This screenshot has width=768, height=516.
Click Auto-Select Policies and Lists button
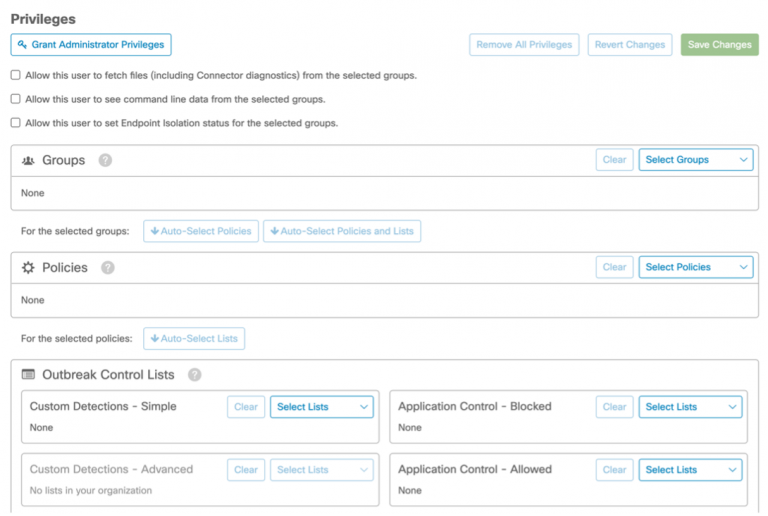point(341,231)
